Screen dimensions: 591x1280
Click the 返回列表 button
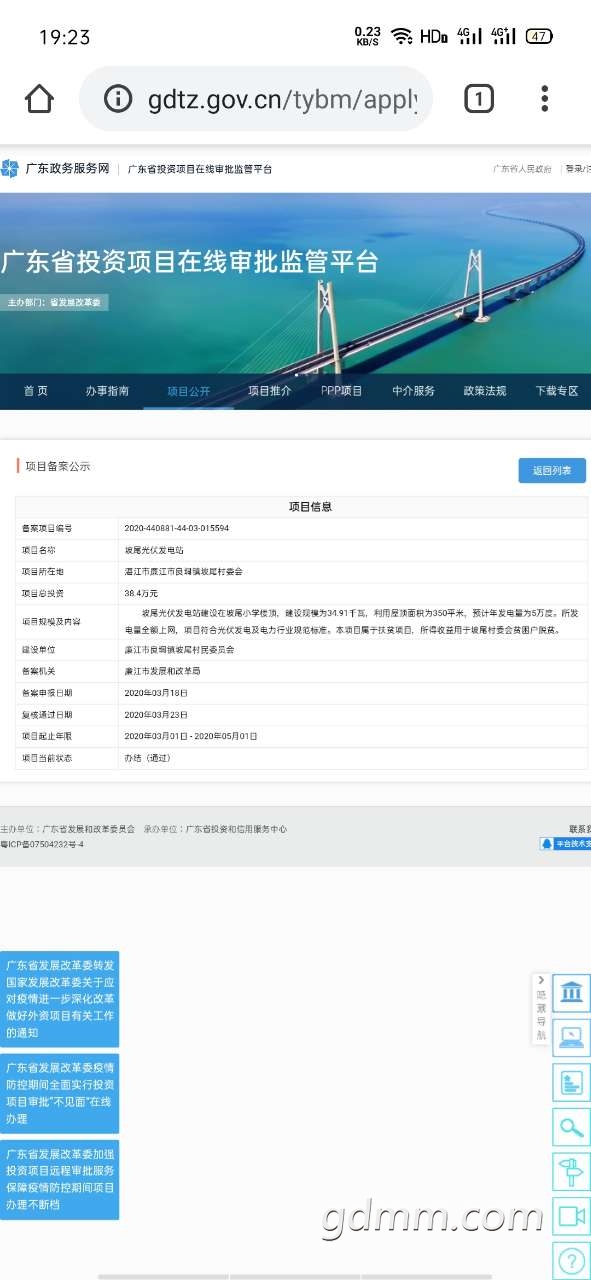[x=552, y=470]
